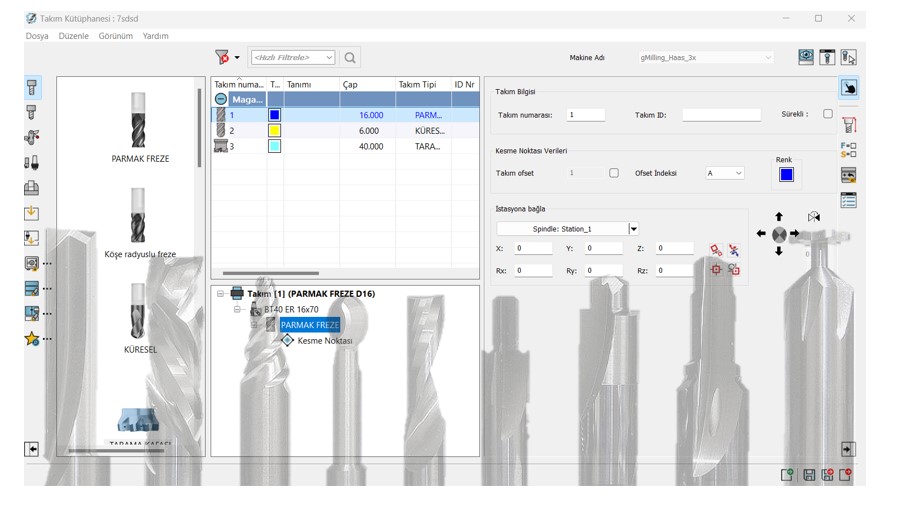Click the eye preview icon at top right
The image size is (900, 505).
pyautogui.click(x=806, y=57)
